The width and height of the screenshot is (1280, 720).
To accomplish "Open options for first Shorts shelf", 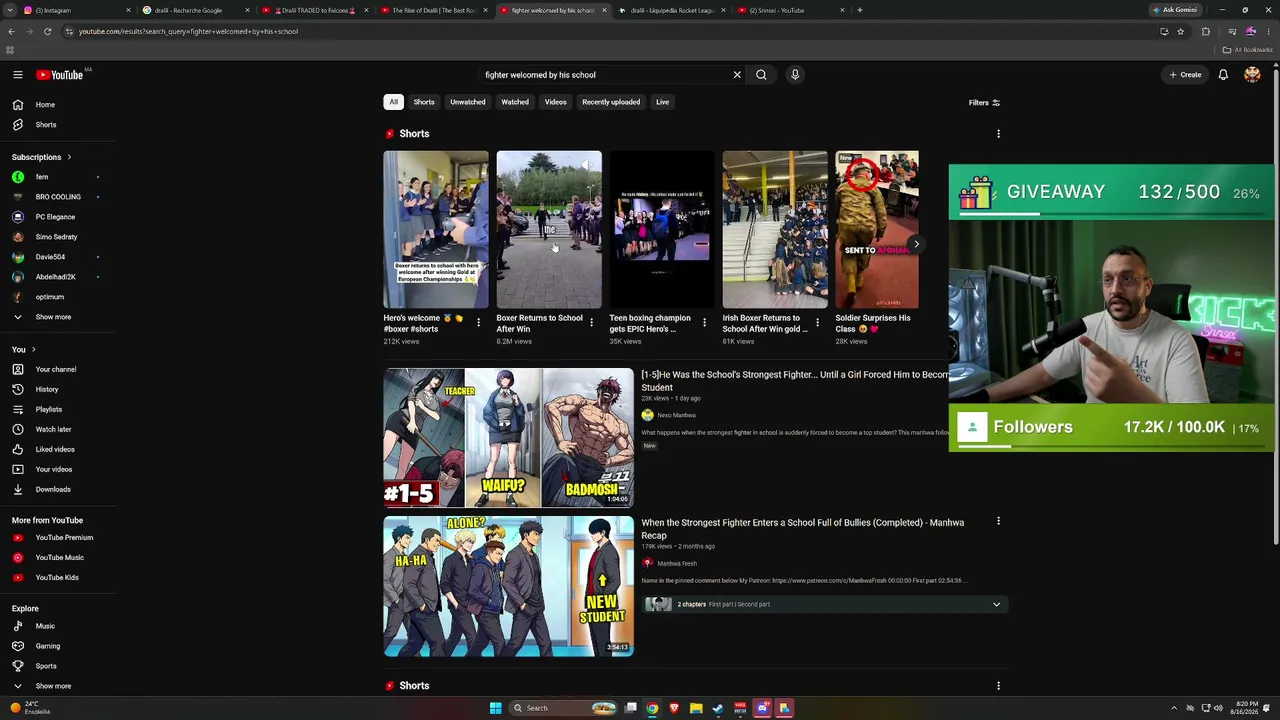I will [998, 134].
